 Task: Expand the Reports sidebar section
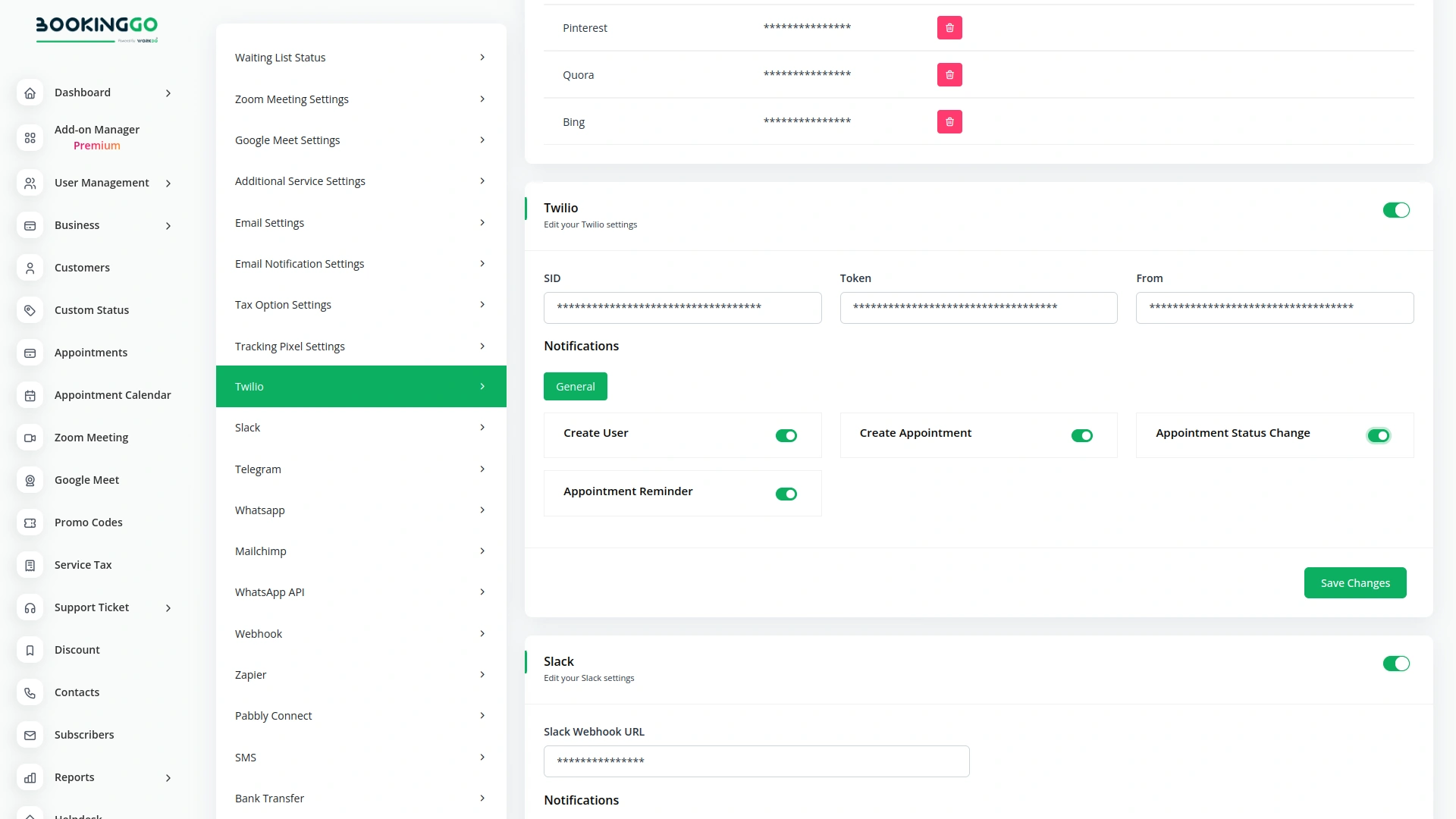[168, 777]
